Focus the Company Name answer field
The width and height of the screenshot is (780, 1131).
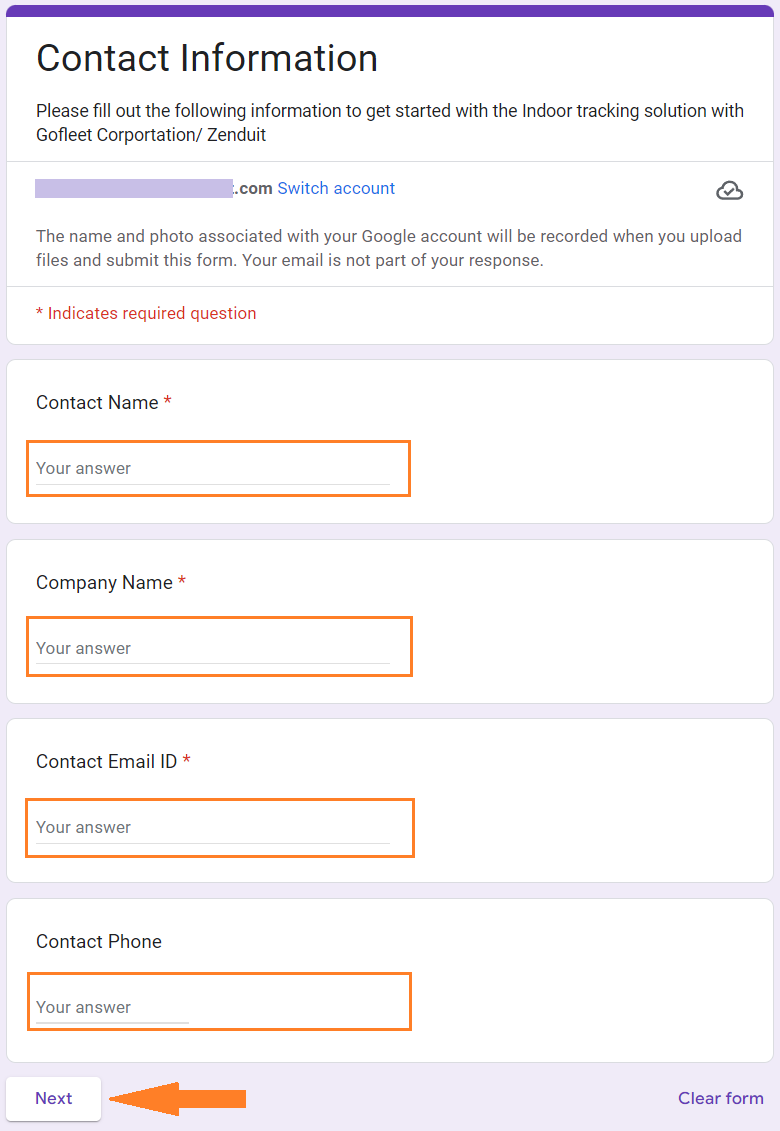213,648
